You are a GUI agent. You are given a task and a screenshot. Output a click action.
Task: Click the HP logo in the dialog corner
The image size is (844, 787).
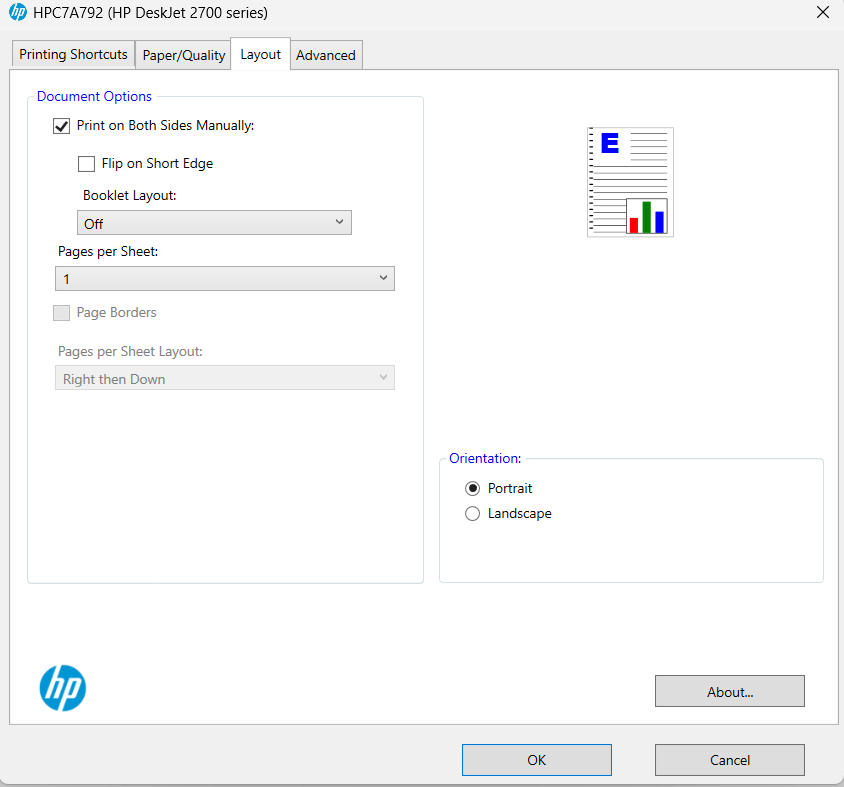pyautogui.click(x=62, y=688)
